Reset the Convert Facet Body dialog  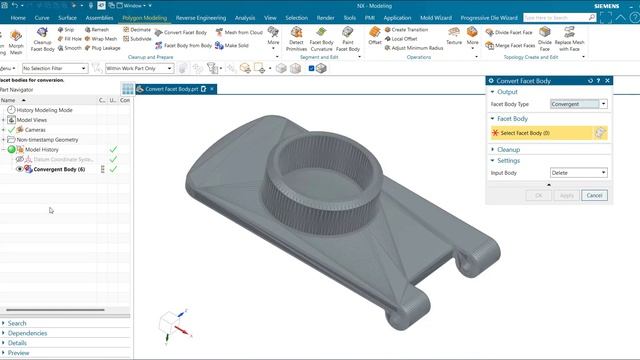590,81
